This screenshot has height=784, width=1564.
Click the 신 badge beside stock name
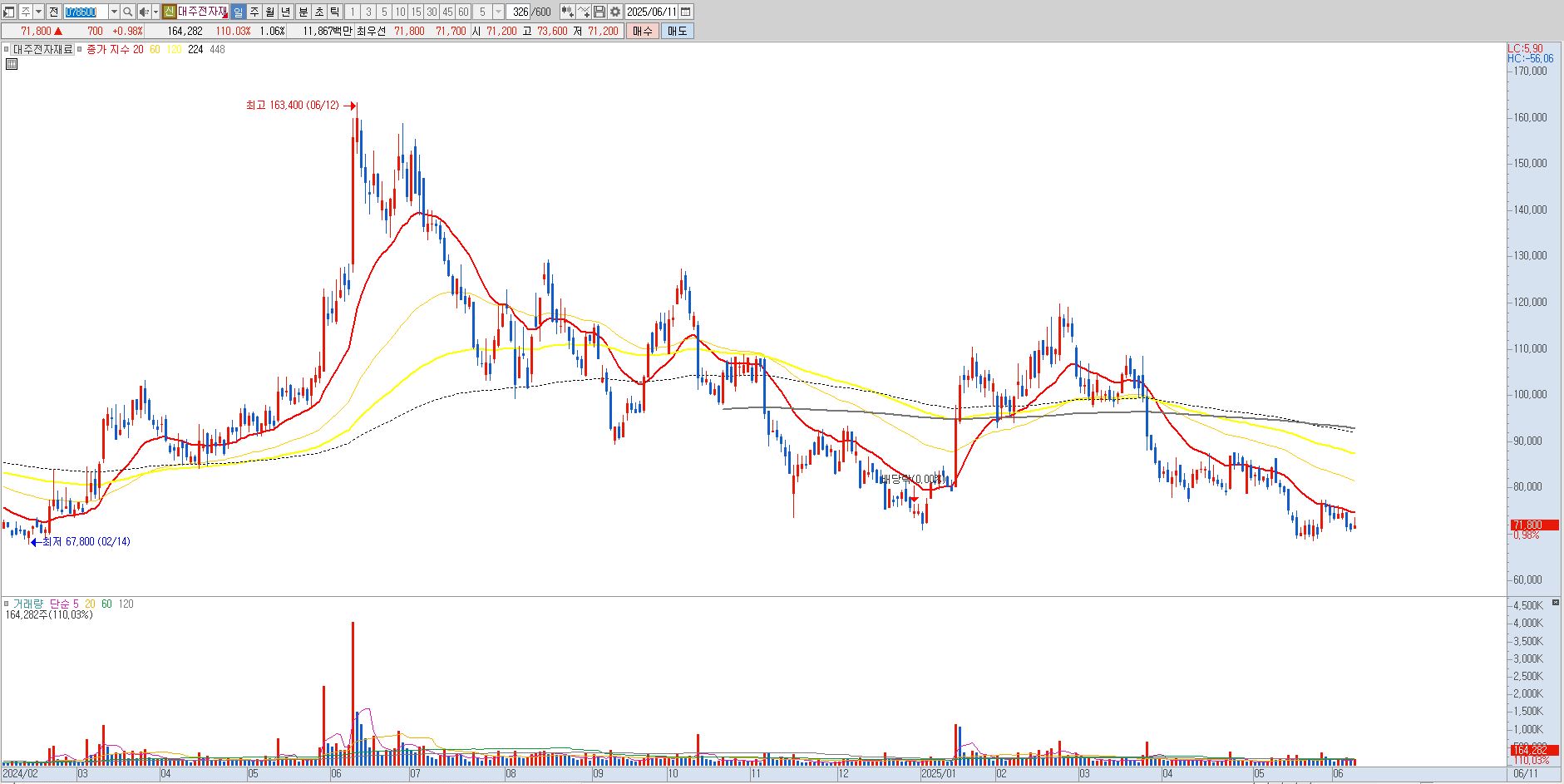[169, 12]
